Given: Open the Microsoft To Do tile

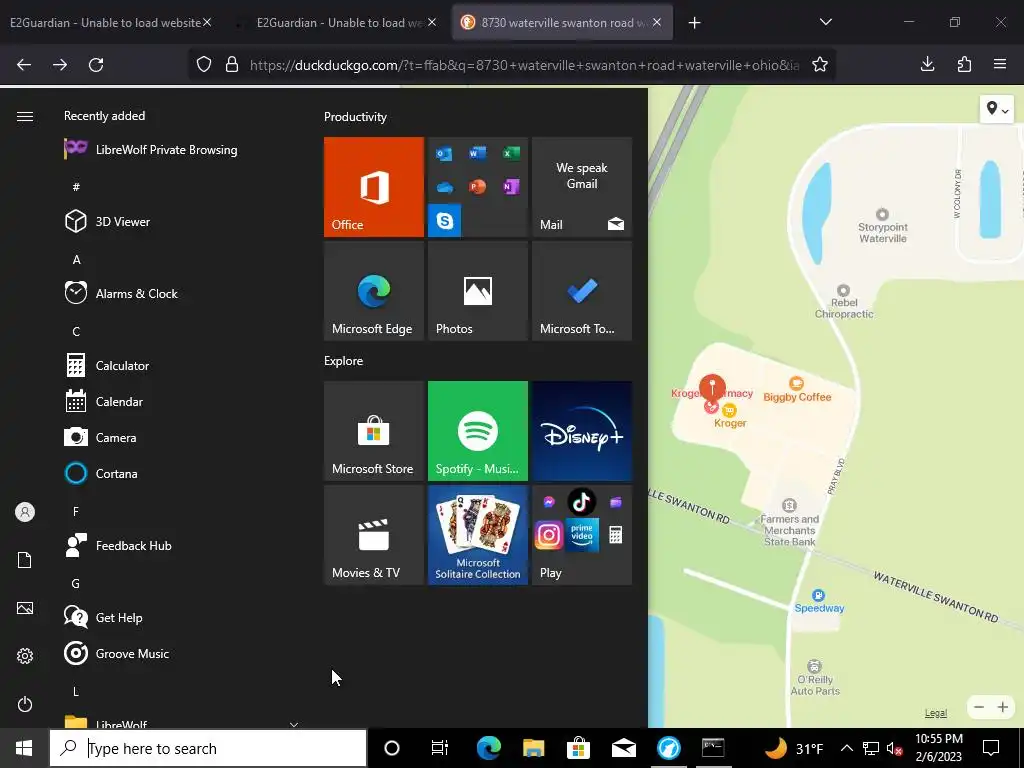Looking at the screenshot, I should click(582, 291).
